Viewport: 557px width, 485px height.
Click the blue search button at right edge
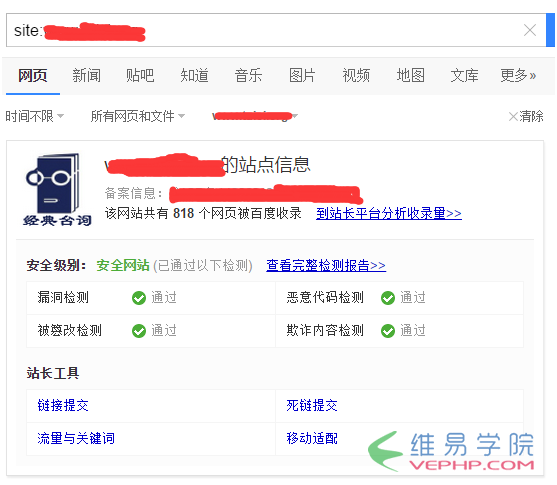pos(550,30)
